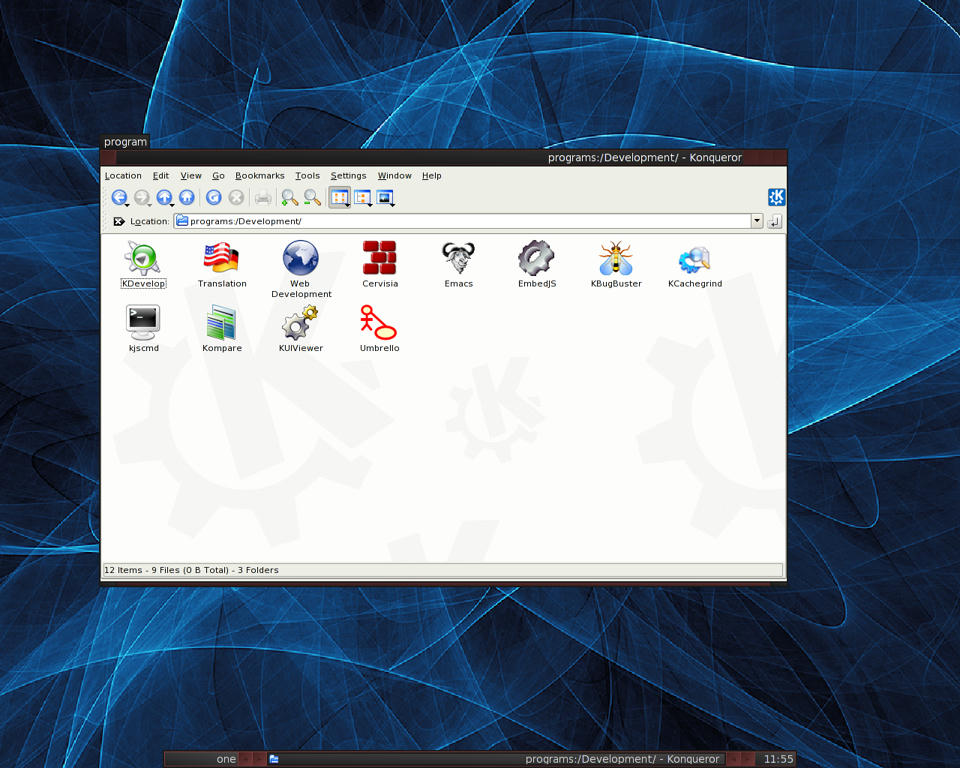
Task: Select the KDevelop application icon
Action: [x=143, y=258]
